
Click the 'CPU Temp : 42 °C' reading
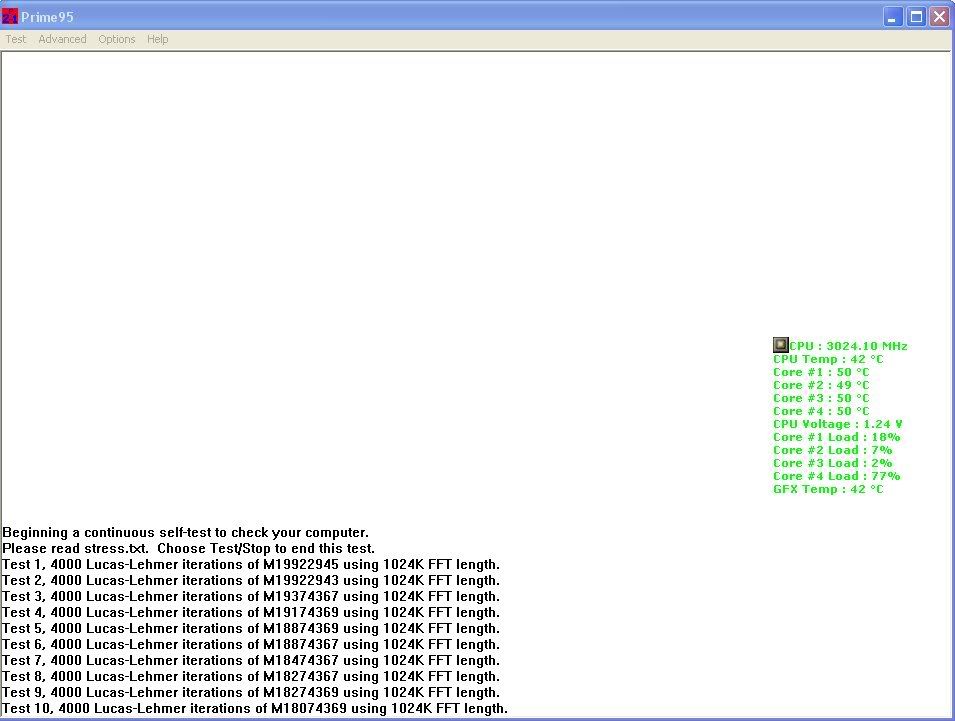pyautogui.click(x=828, y=359)
